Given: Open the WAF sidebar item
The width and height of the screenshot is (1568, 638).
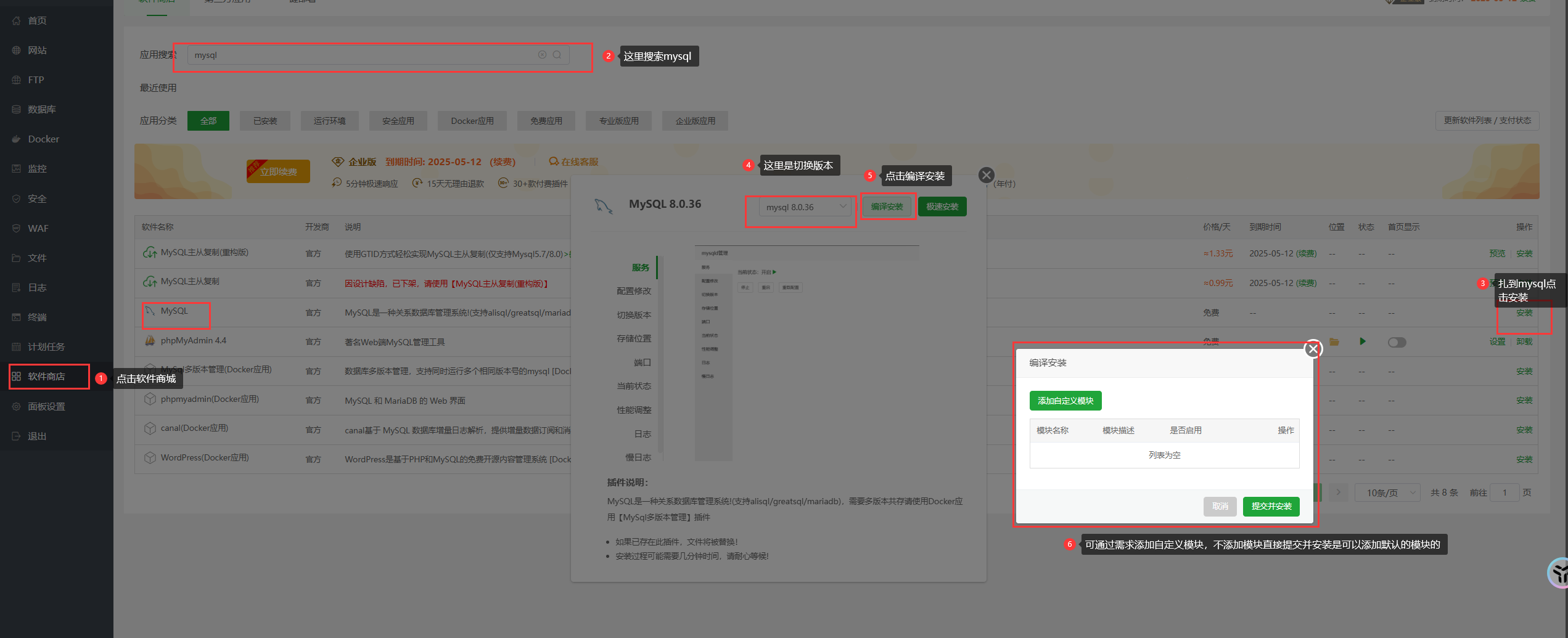Looking at the screenshot, I should (x=38, y=228).
